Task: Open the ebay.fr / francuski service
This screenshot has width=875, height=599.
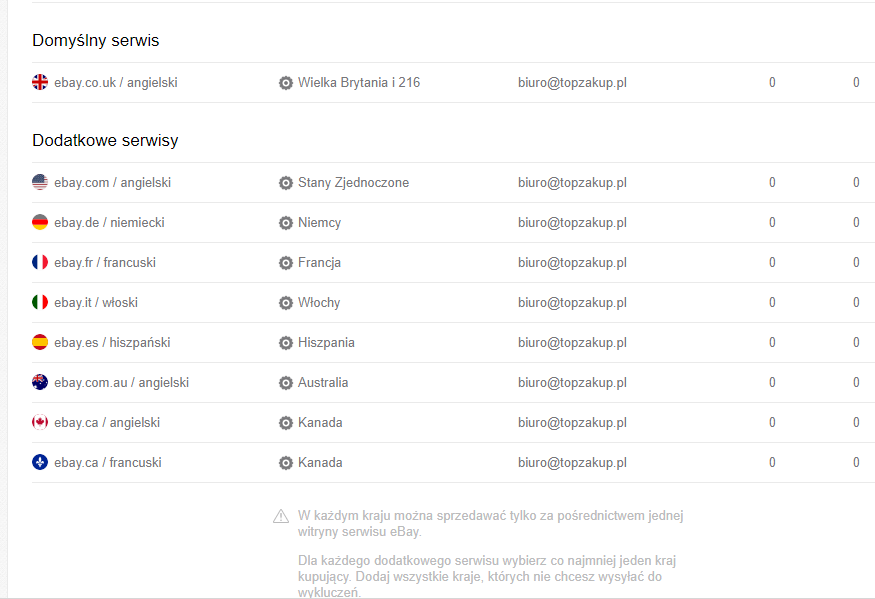Action: coord(105,263)
